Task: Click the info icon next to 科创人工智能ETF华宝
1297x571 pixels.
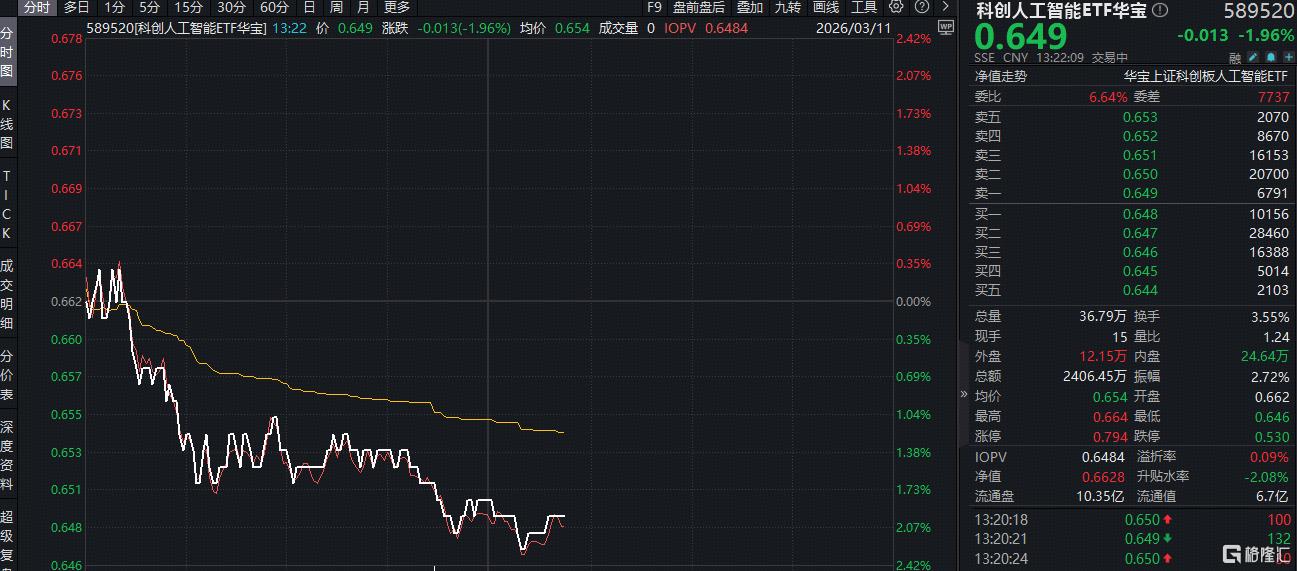Action: 1159,10
